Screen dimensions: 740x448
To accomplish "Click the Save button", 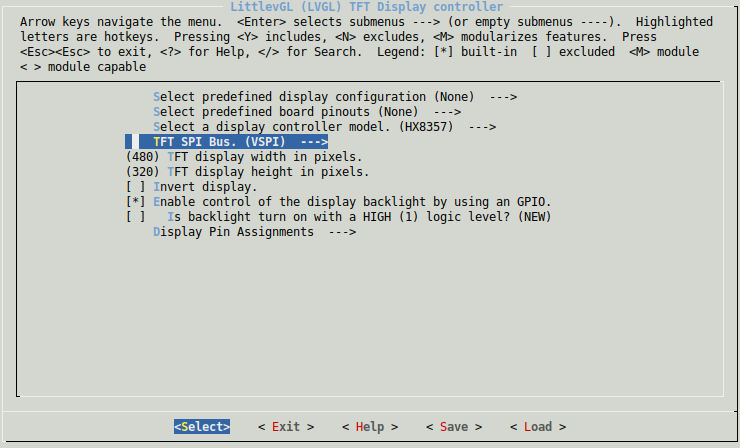I will click(454, 427).
